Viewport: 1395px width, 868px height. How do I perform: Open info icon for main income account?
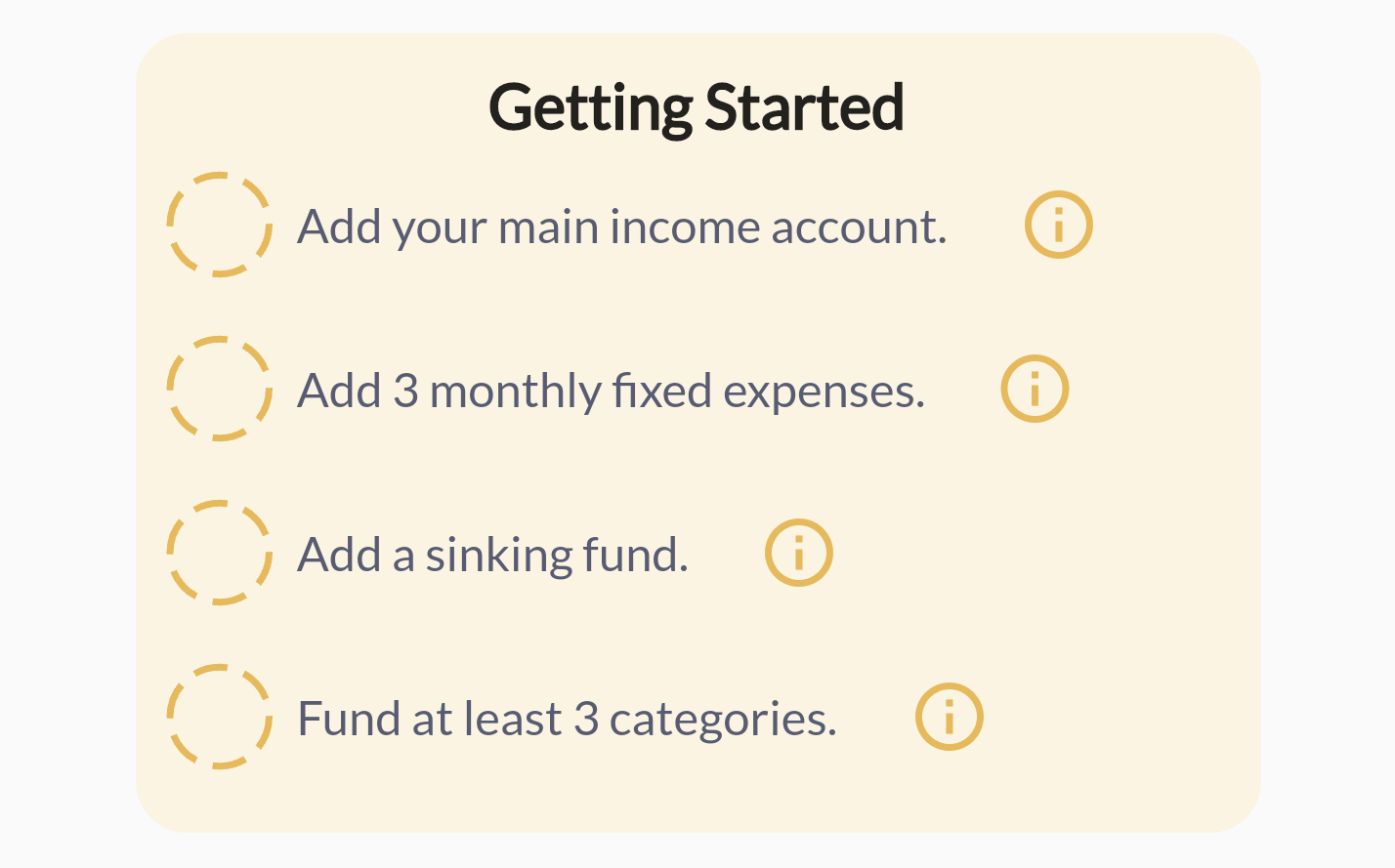pyautogui.click(x=1058, y=225)
